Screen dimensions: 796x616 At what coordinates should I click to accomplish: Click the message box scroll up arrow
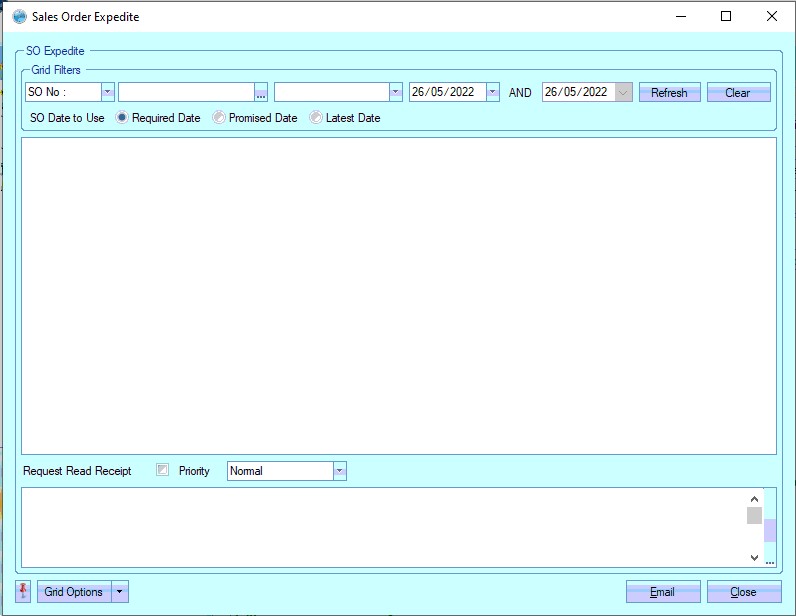pos(754,498)
